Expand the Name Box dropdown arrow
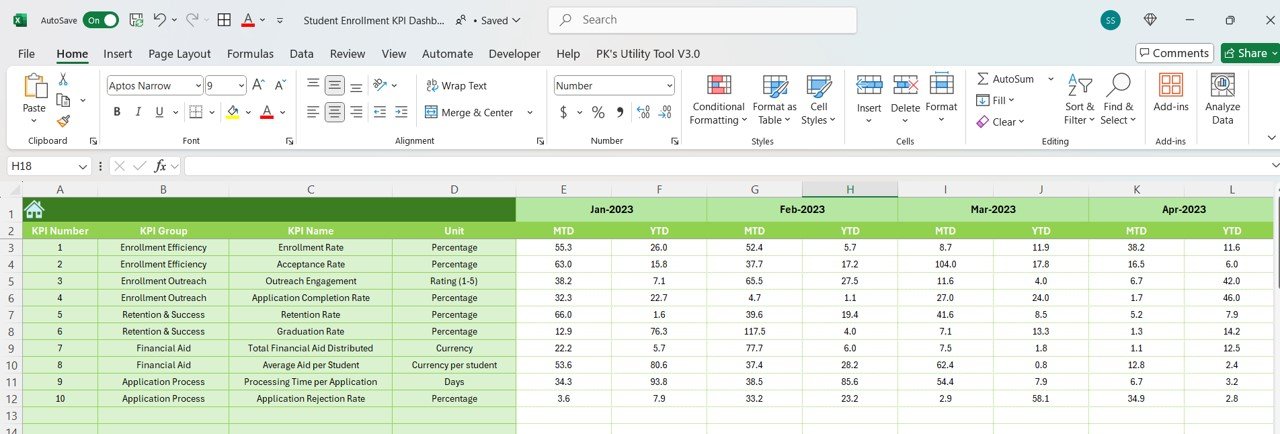The width and height of the screenshot is (1280, 434). [x=83, y=166]
